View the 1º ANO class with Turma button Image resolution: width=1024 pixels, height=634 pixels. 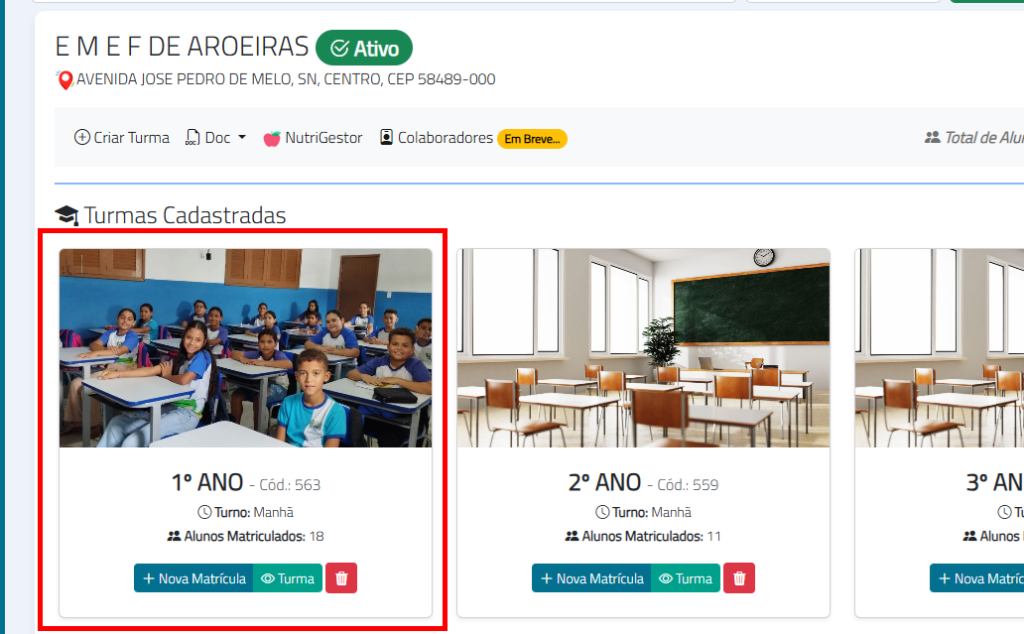tap(288, 578)
